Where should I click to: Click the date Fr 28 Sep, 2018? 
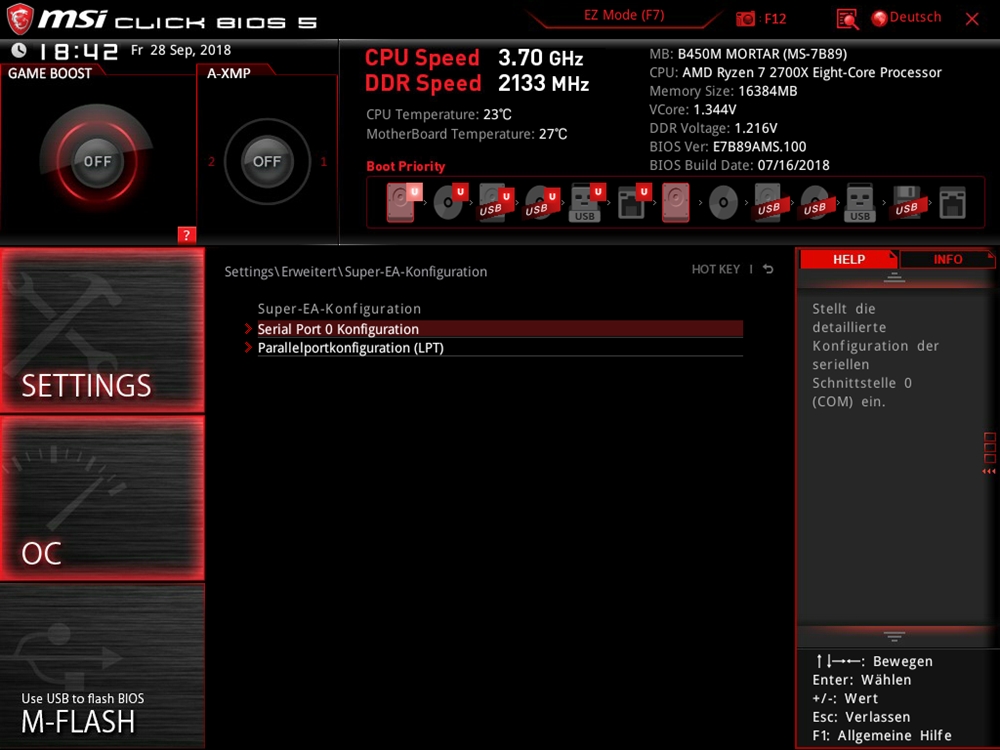(x=181, y=50)
